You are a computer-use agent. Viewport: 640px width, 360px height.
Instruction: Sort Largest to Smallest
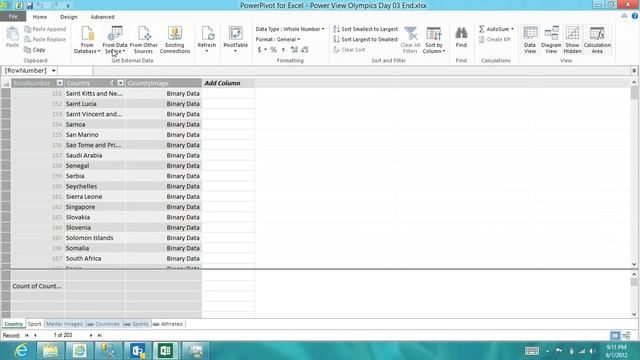(365, 39)
